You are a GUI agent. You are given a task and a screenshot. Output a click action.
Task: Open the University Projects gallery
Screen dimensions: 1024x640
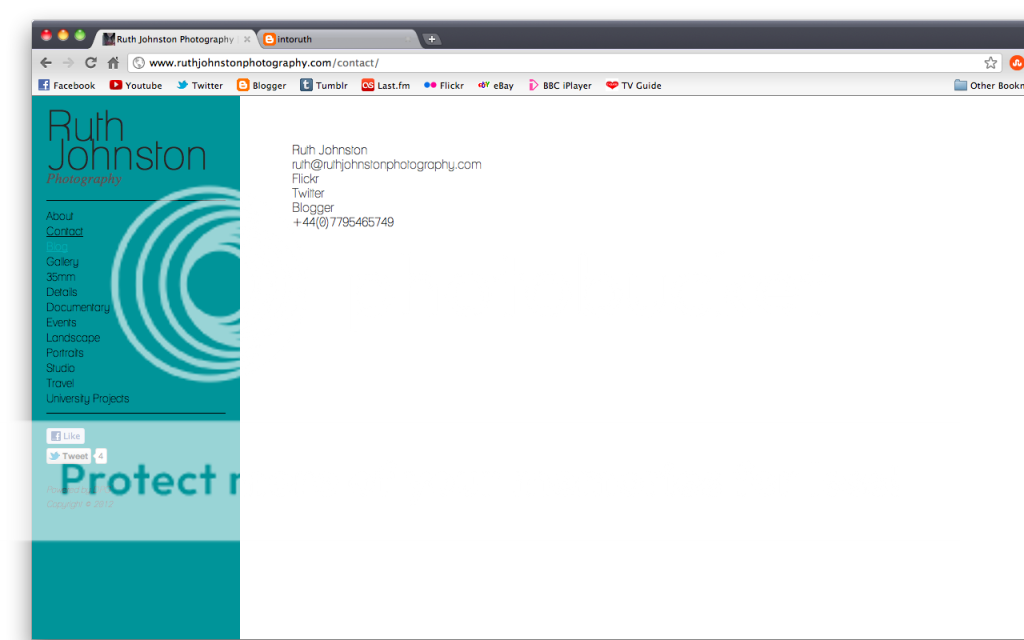click(88, 398)
